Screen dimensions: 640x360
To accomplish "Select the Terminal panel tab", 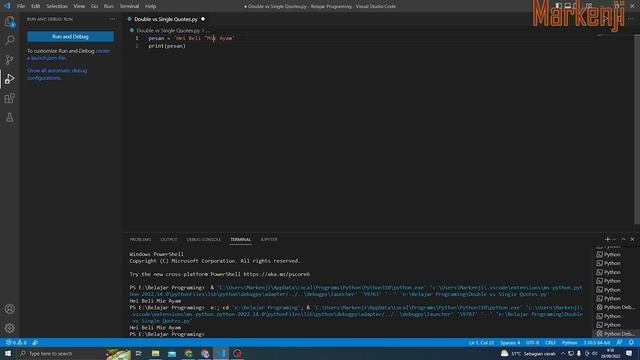I will (240, 240).
